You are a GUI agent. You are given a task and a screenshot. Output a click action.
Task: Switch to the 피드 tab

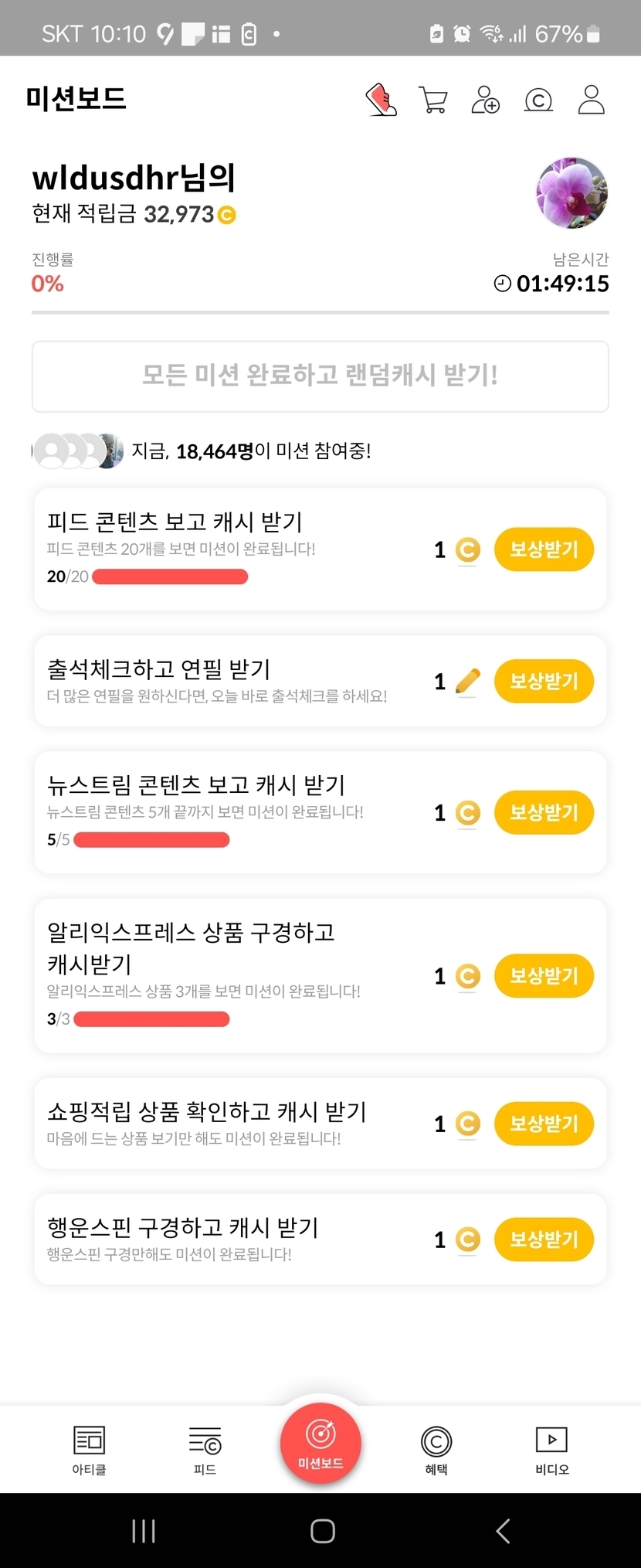(x=205, y=1450)
